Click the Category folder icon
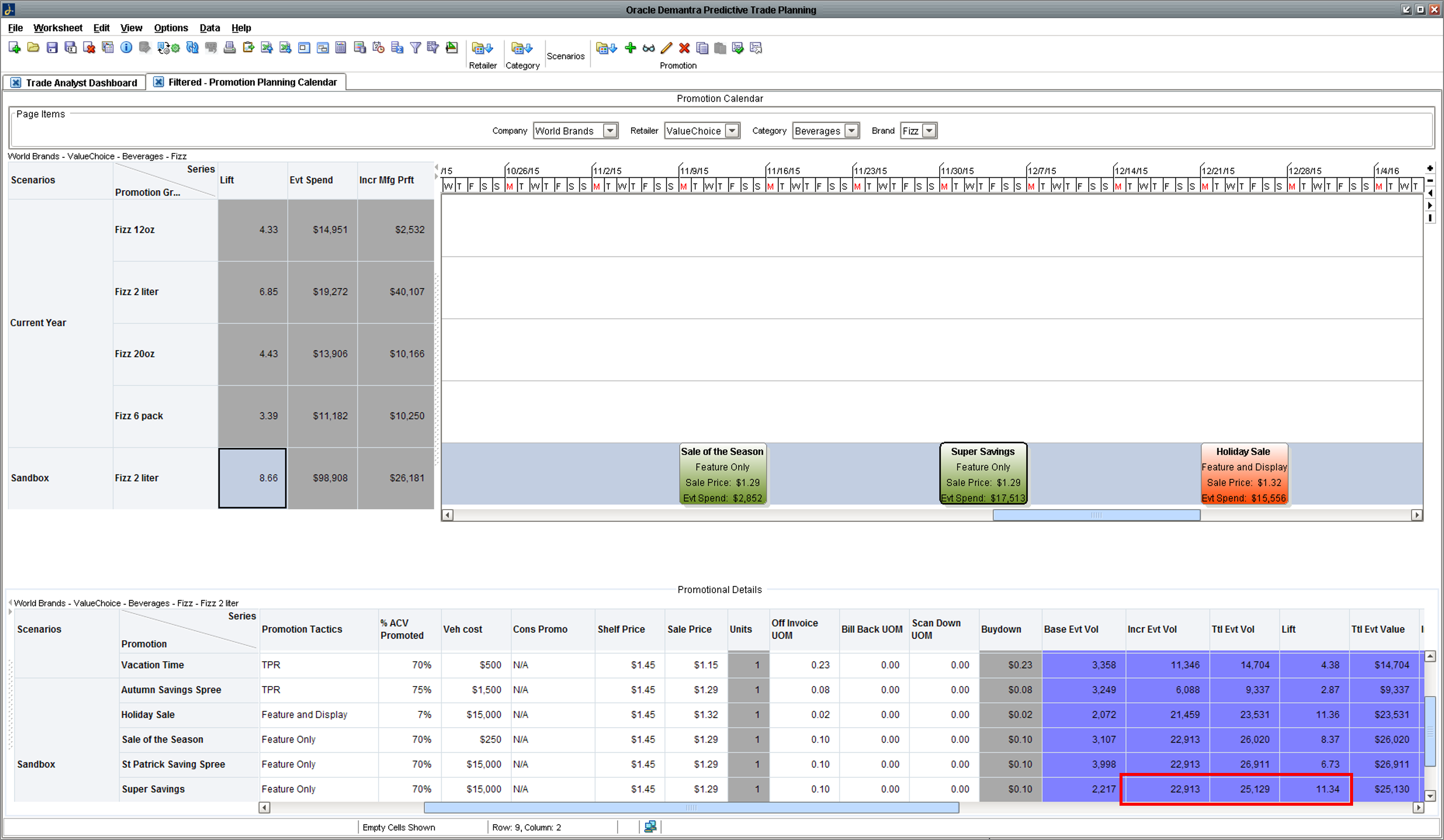 click(x=522, y=48)
